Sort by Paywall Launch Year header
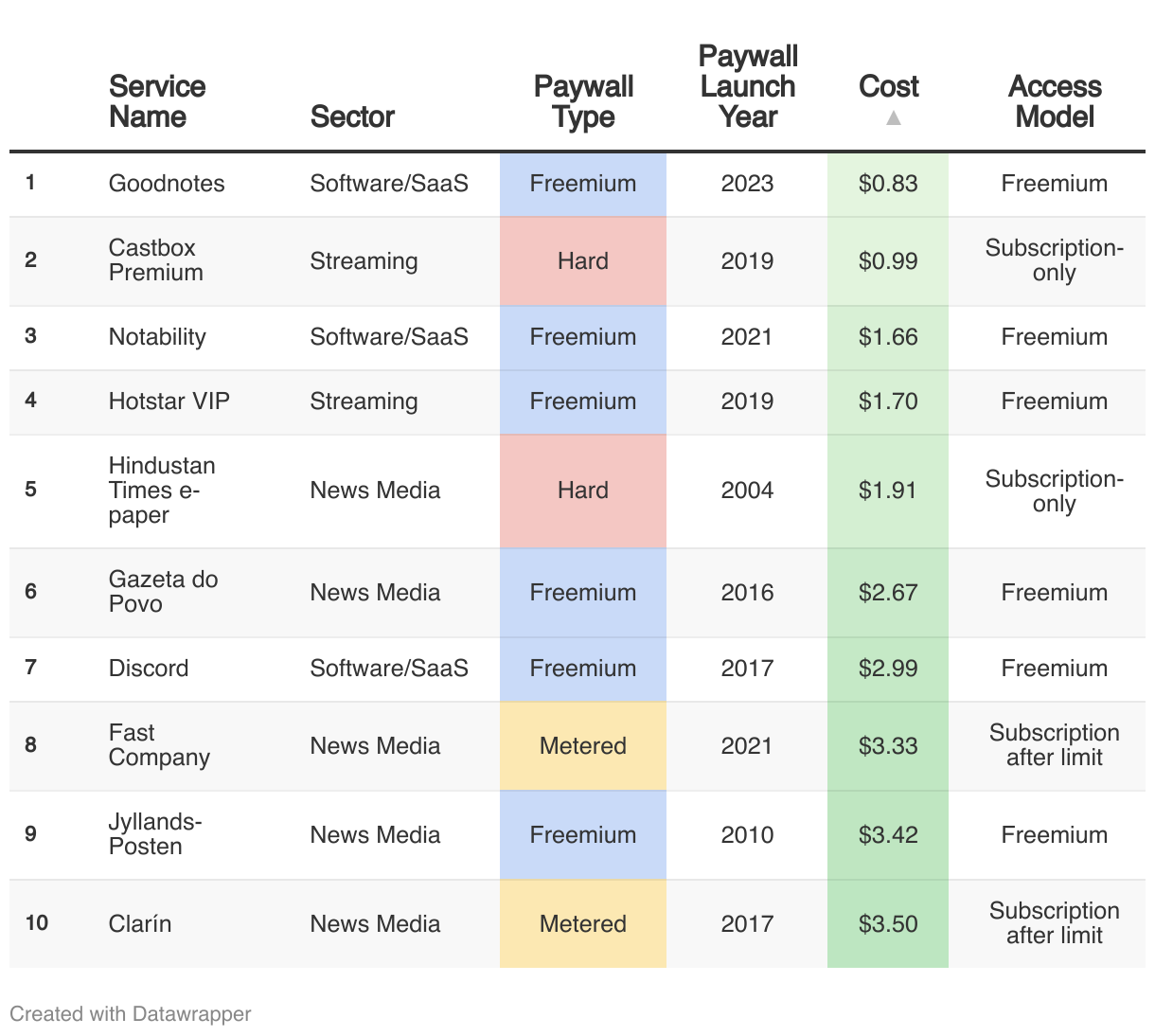This screenshot has height=1036, width=1155. coord(747,86)
